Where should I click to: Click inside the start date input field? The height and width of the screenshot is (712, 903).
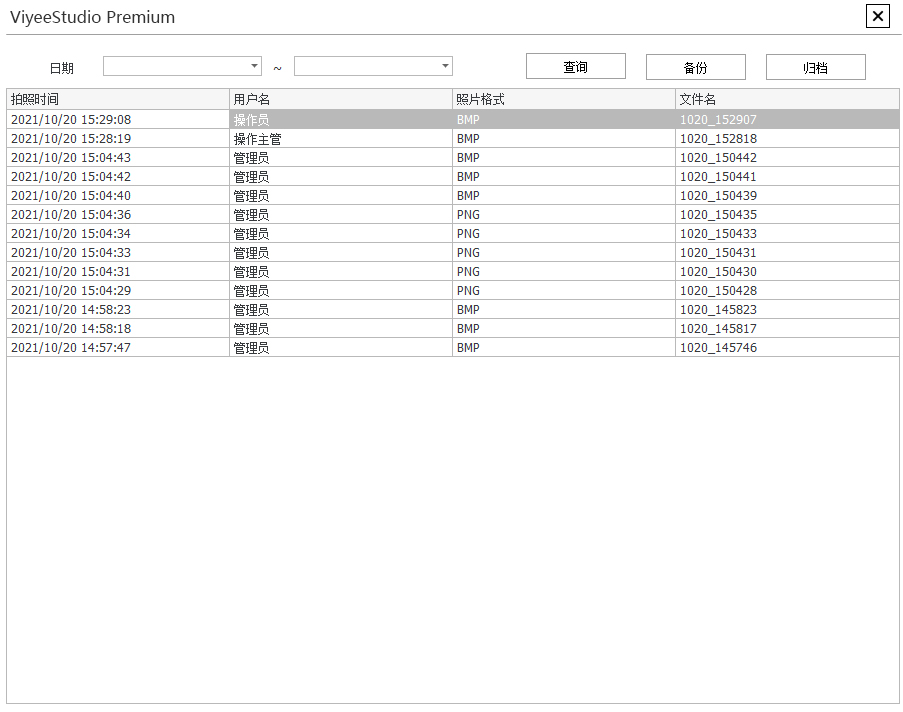[175, 66]
